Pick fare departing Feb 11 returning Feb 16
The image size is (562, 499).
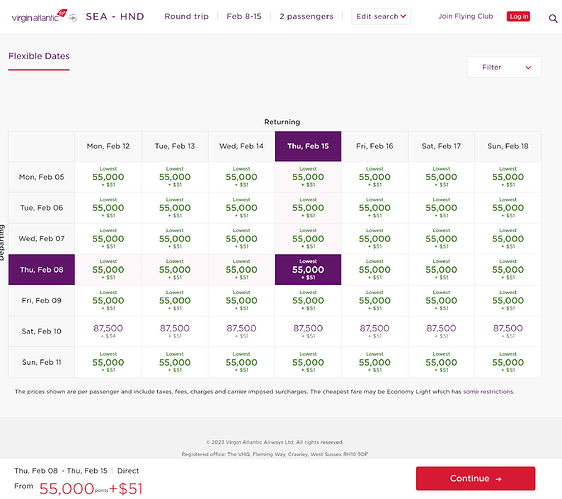(375, 362)
